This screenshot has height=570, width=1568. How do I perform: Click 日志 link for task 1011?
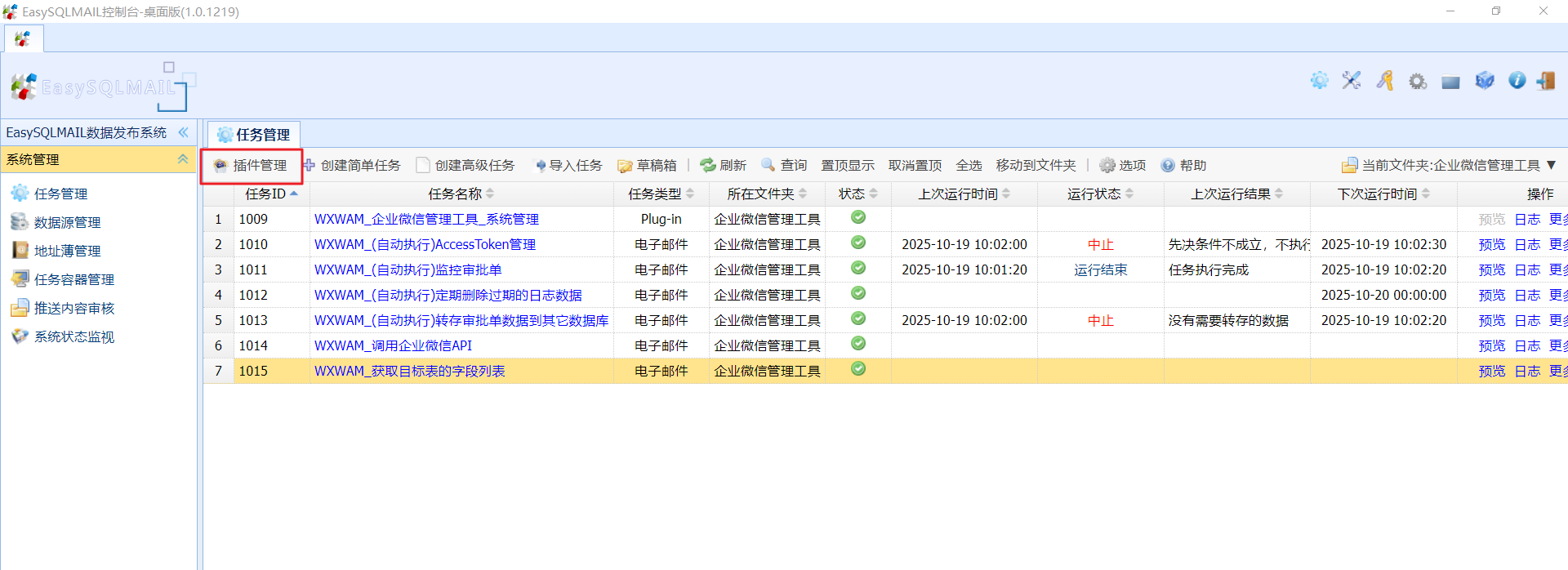point(1526,269)
